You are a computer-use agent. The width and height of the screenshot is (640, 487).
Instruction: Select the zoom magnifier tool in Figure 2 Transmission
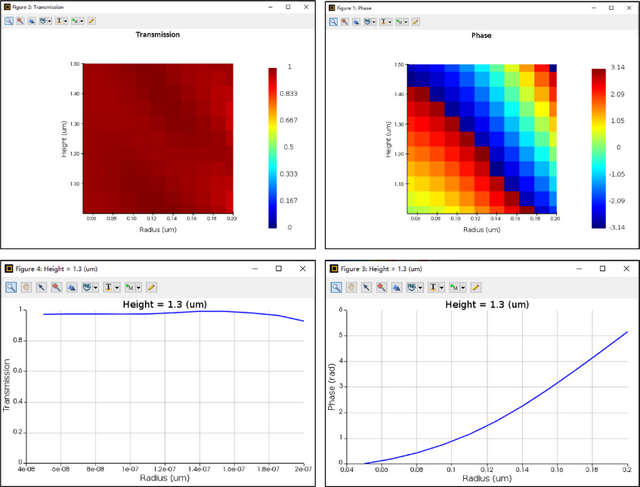9,20
